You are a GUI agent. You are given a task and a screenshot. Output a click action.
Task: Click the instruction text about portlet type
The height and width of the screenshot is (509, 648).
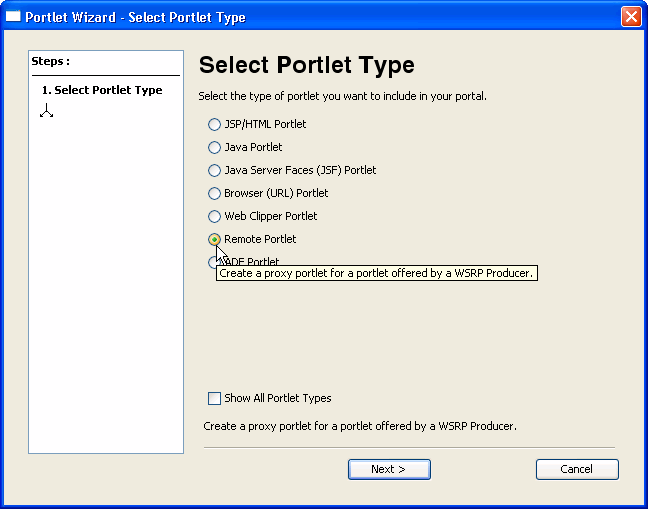tap(343, 96)
